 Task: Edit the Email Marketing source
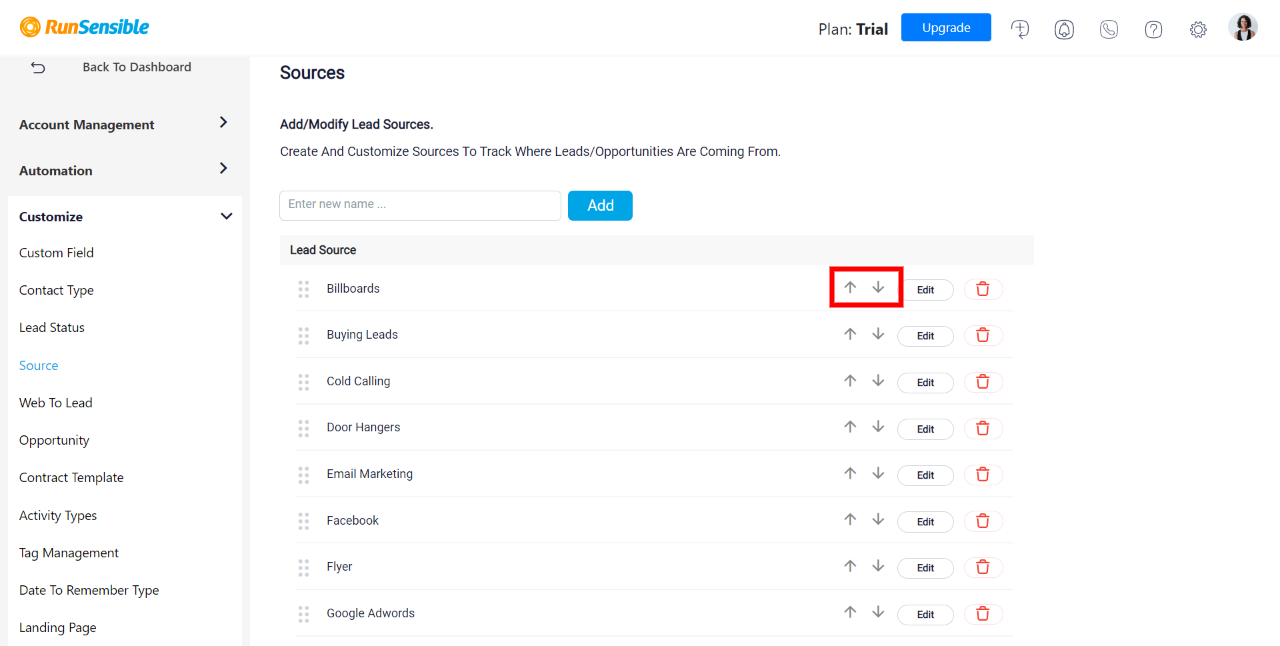[925, 475]
